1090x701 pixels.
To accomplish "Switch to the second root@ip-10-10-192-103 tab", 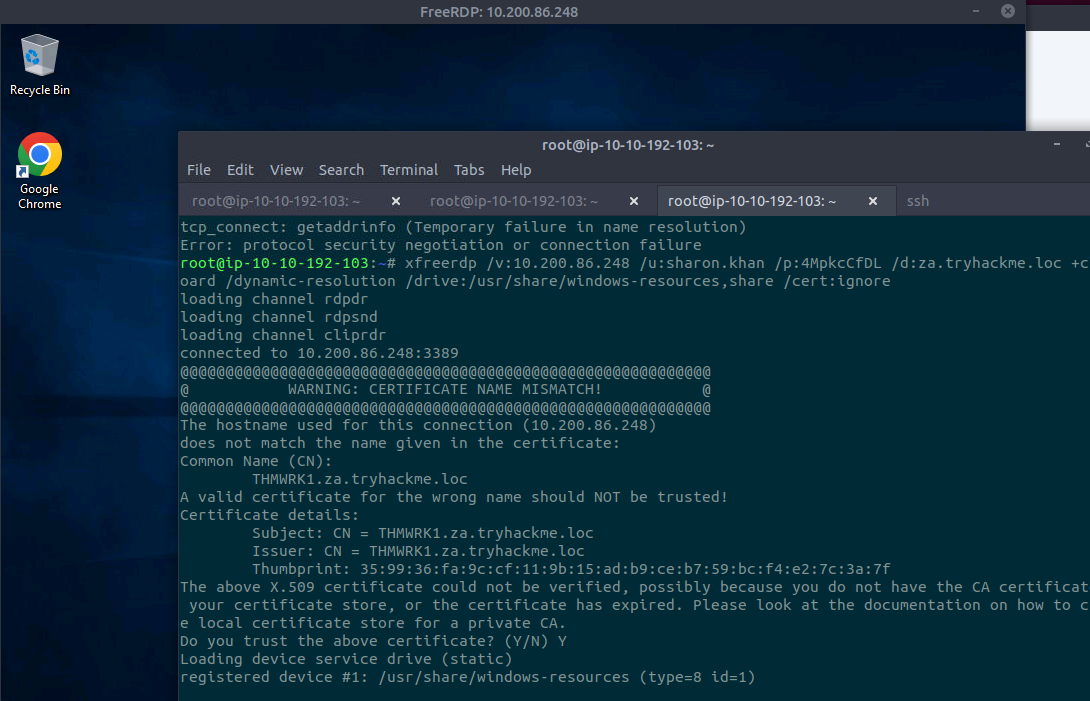I will 514,201.
